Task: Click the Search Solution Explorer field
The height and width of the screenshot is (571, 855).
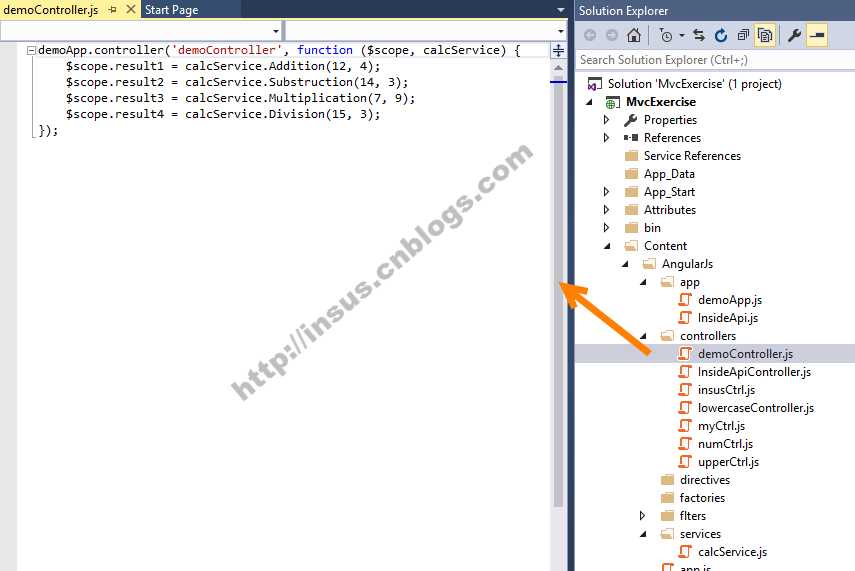Action: tap(715, 60)
